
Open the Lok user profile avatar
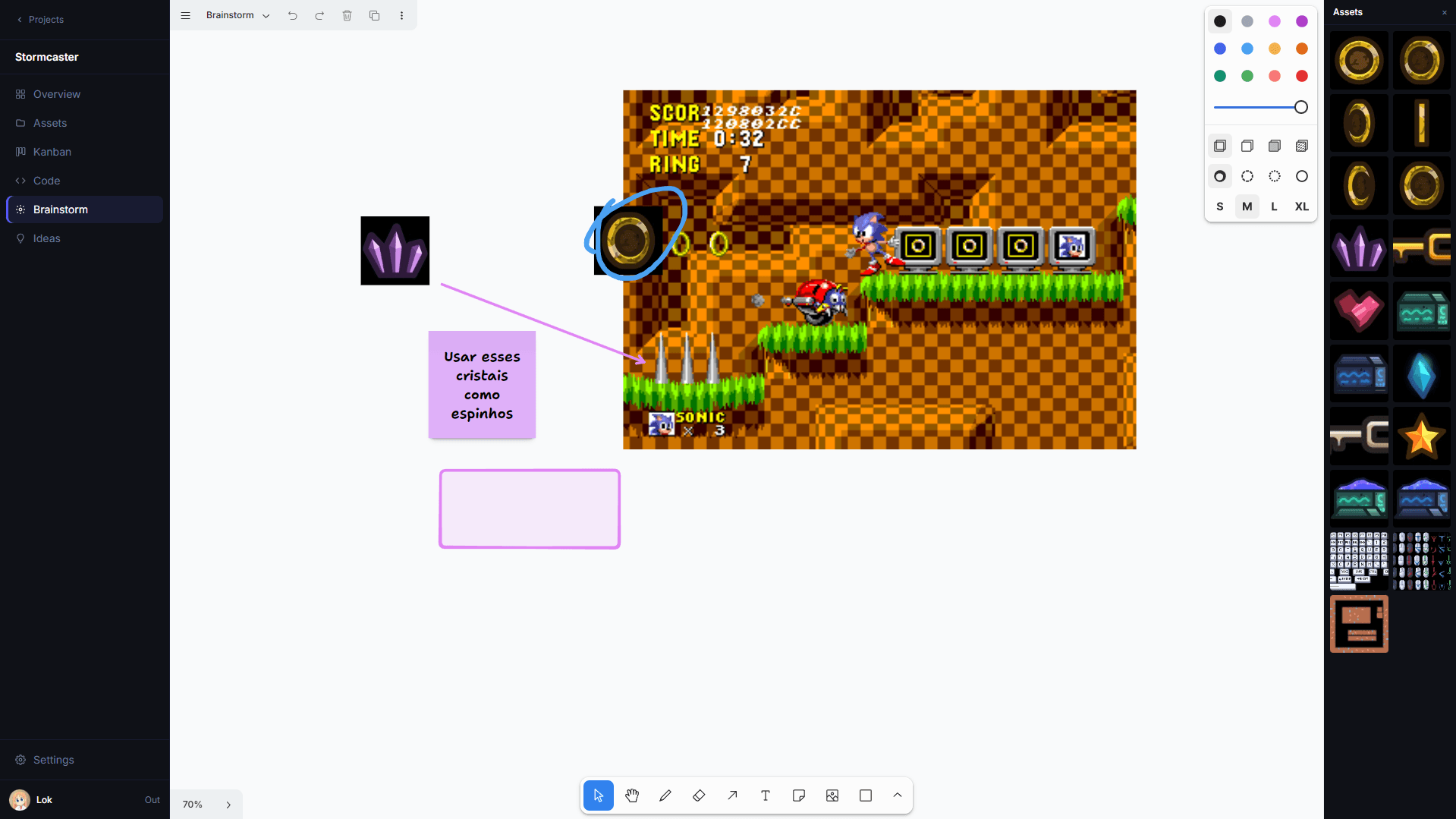tap(20, 800)
